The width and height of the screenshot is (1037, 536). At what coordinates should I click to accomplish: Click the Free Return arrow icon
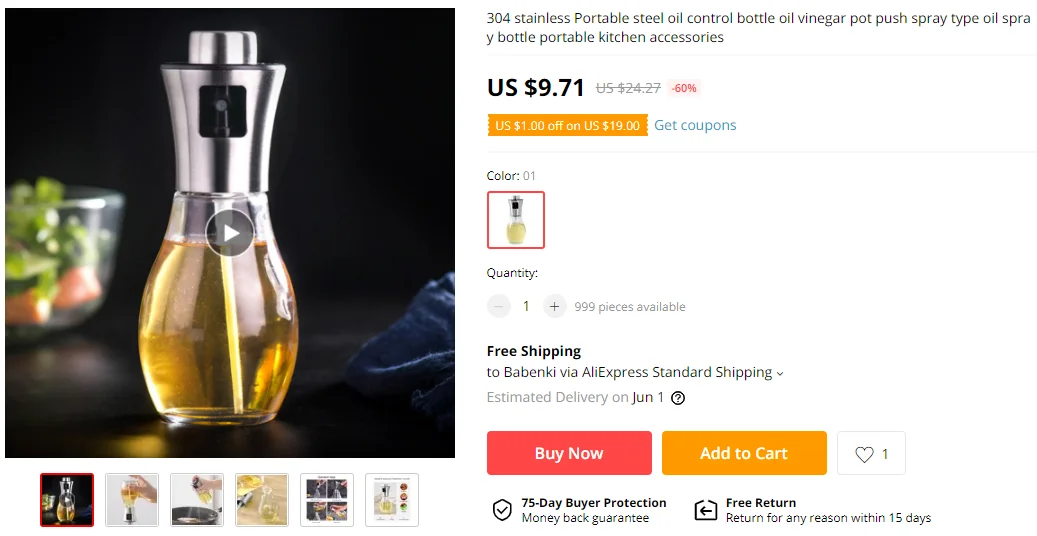pos(706,511)
